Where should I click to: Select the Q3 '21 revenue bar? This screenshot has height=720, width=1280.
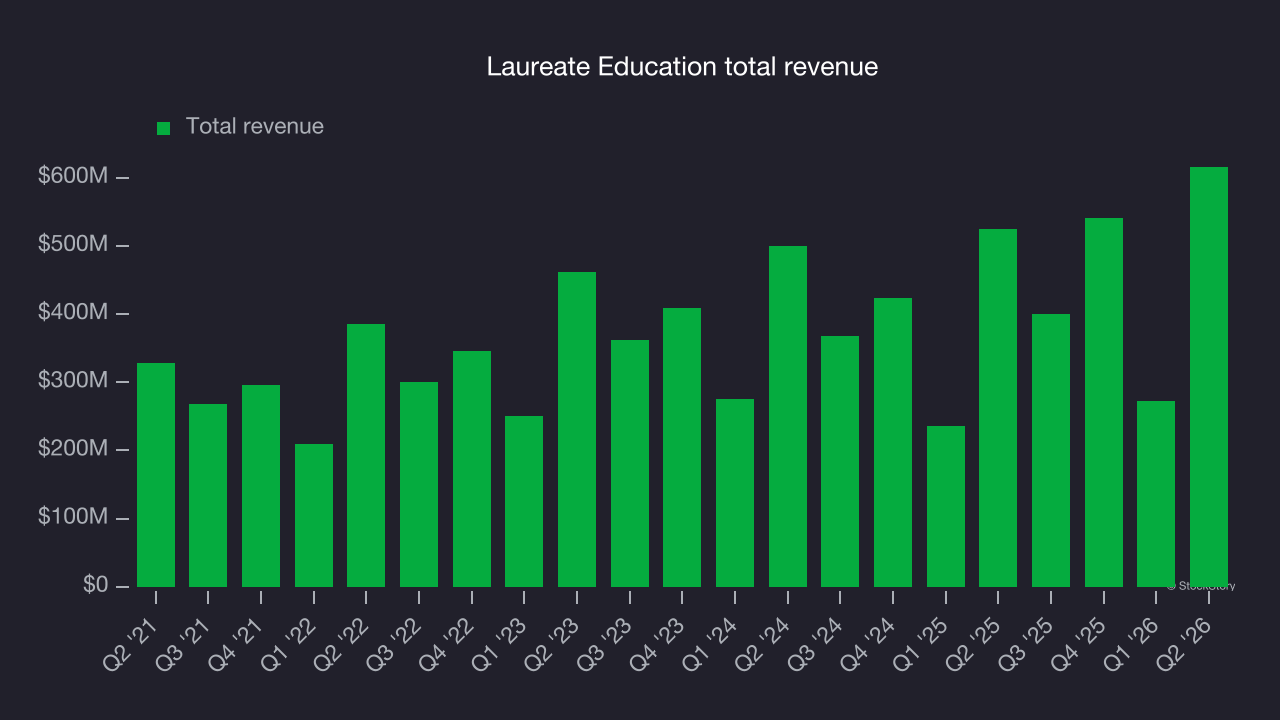208,495
